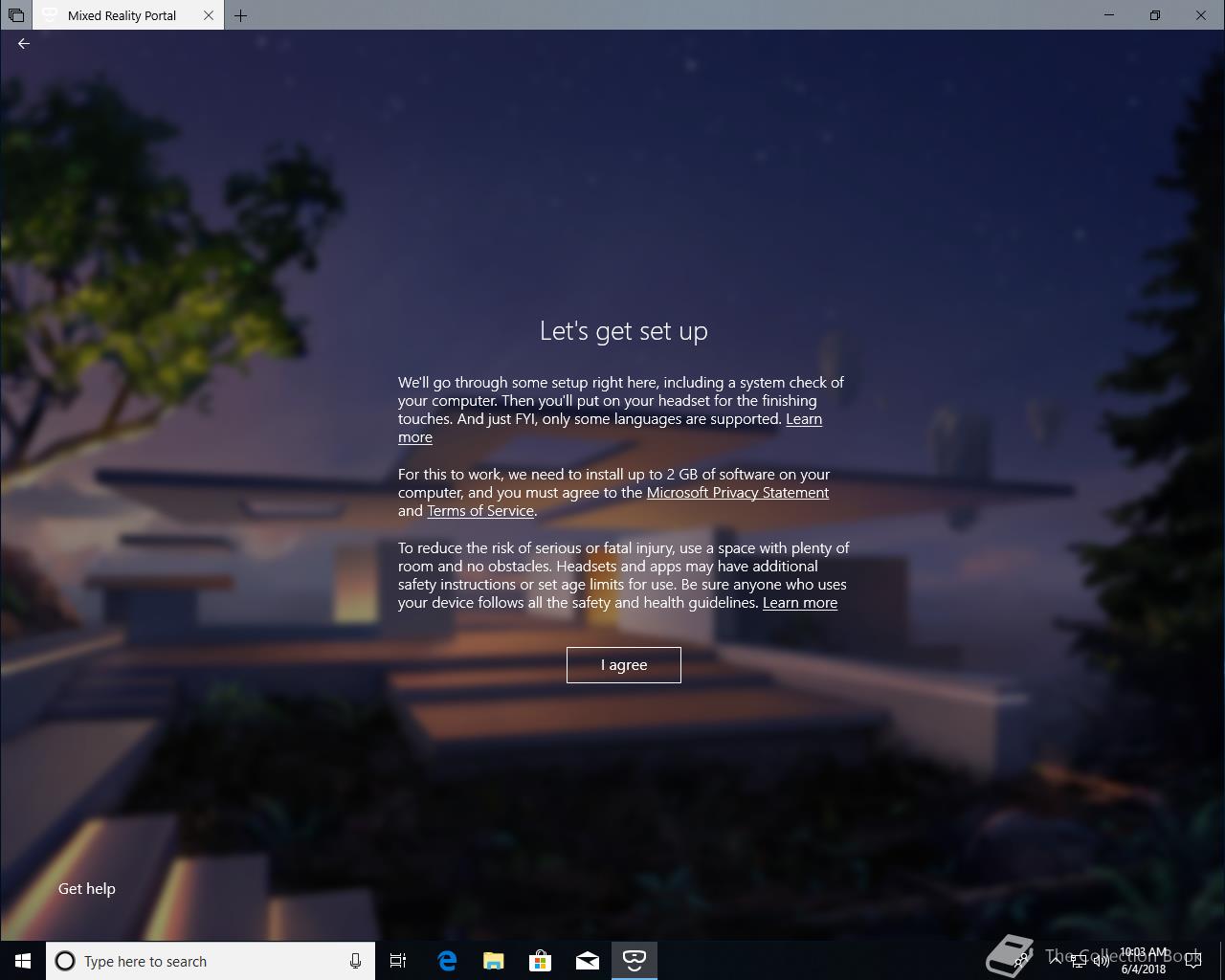This screenshot has height=980, width=1225.
Task: Minimize the Mixed Reality Portal window
Action: pyautogui.click(x=1109, y=15)
